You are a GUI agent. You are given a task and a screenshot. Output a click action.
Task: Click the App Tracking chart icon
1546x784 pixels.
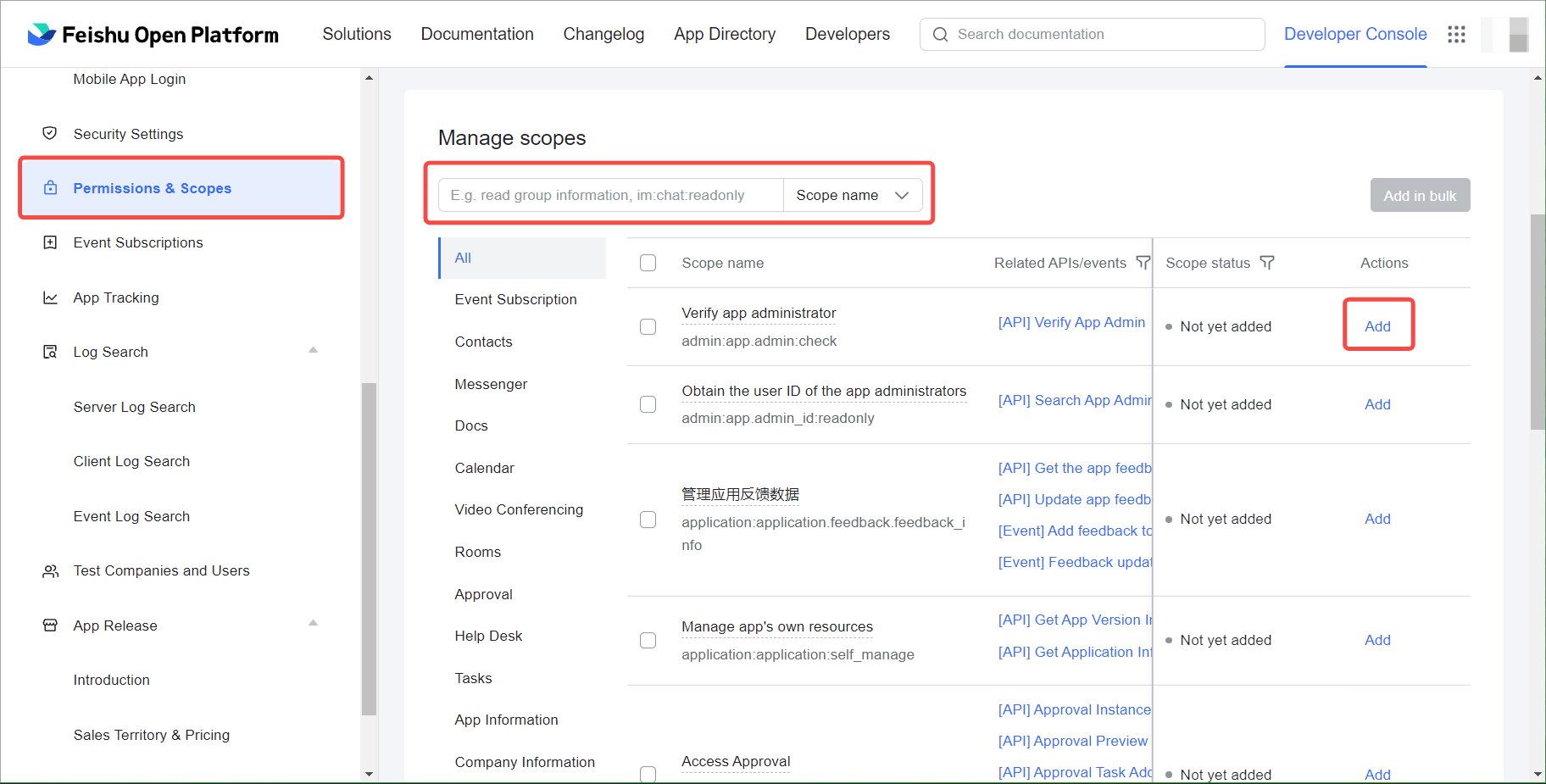[x=50, y=298]
